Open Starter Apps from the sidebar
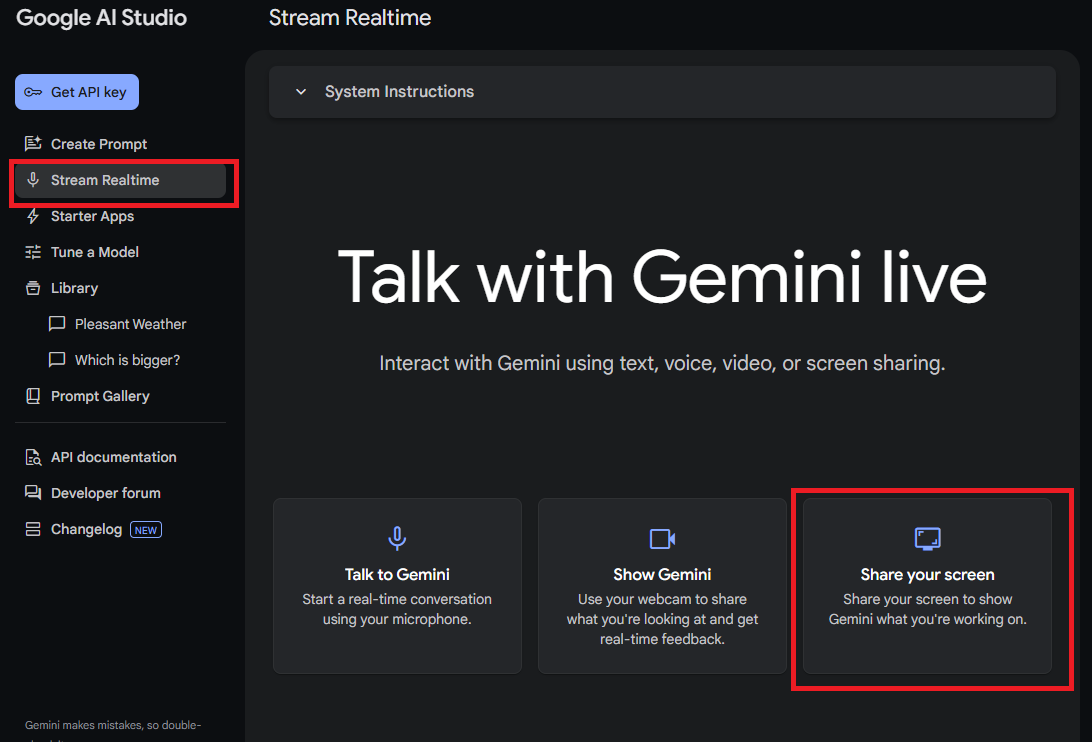The height and width of the screenshot is (742, 1092). point(120,216)
